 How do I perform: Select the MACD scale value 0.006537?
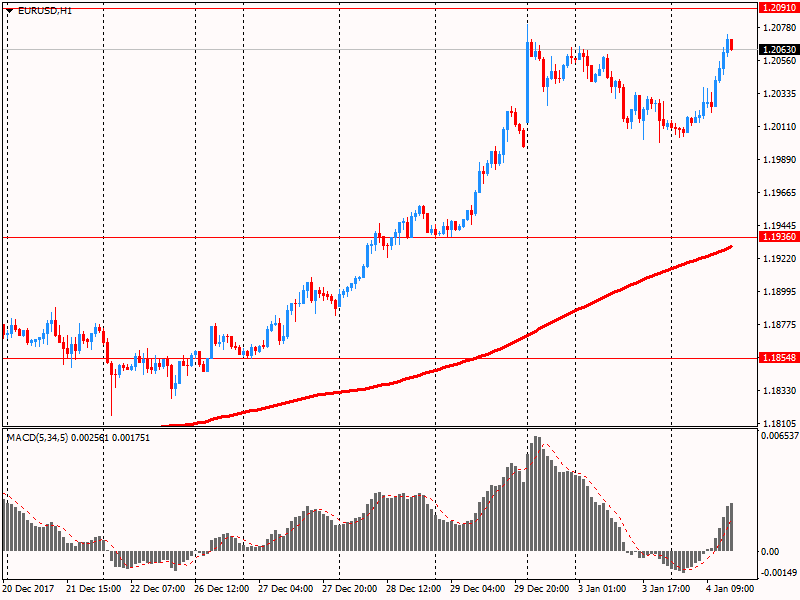click(780, 436)
